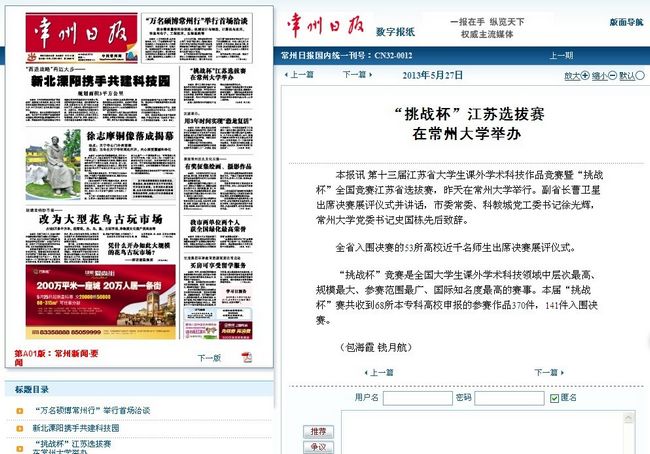Open 版面导航 page navigation menu
Image resolution: width=650 pixels, height=454 pixels.
(x=626, y=22)
